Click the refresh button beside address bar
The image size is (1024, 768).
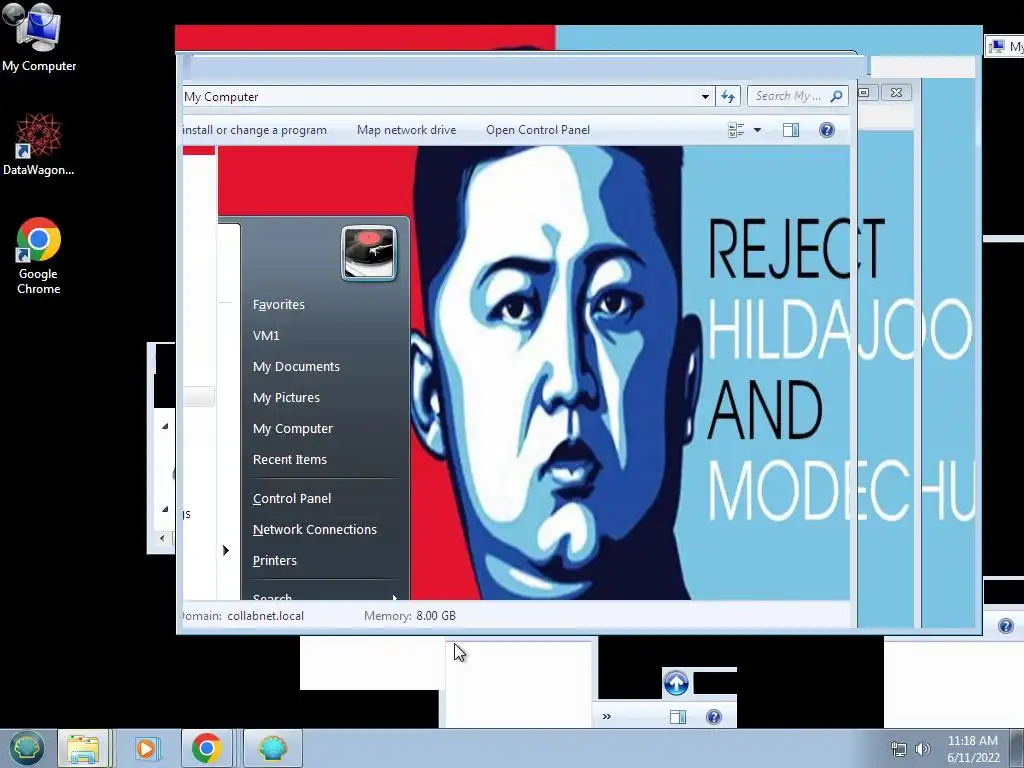tap(728, 97)
